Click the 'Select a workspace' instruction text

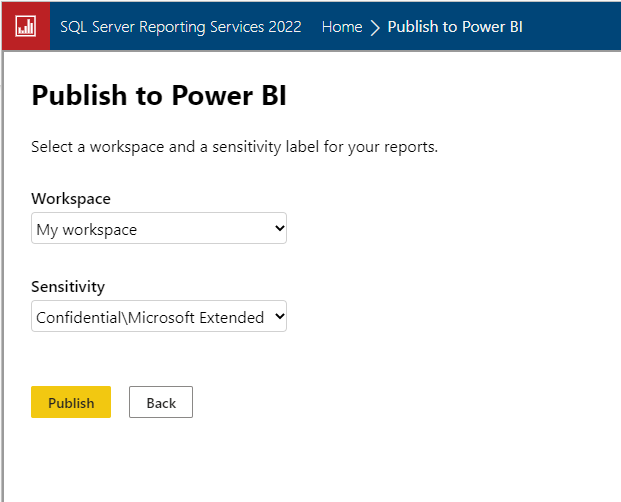pos(234,147)
